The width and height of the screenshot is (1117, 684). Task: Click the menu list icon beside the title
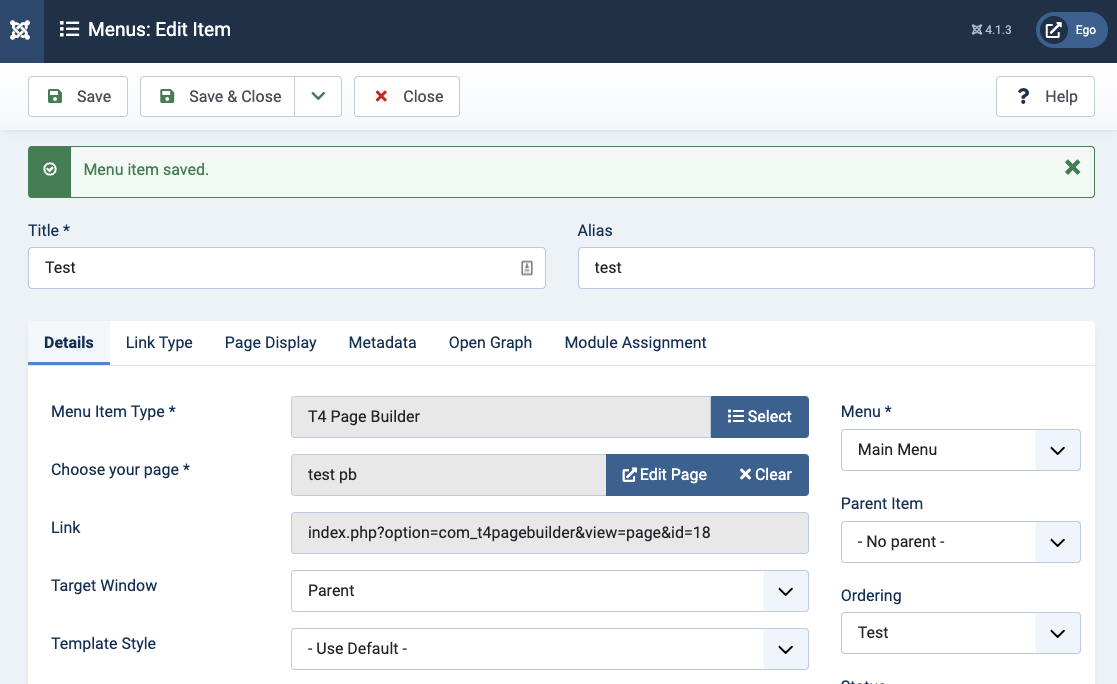[x=69, y=30]
